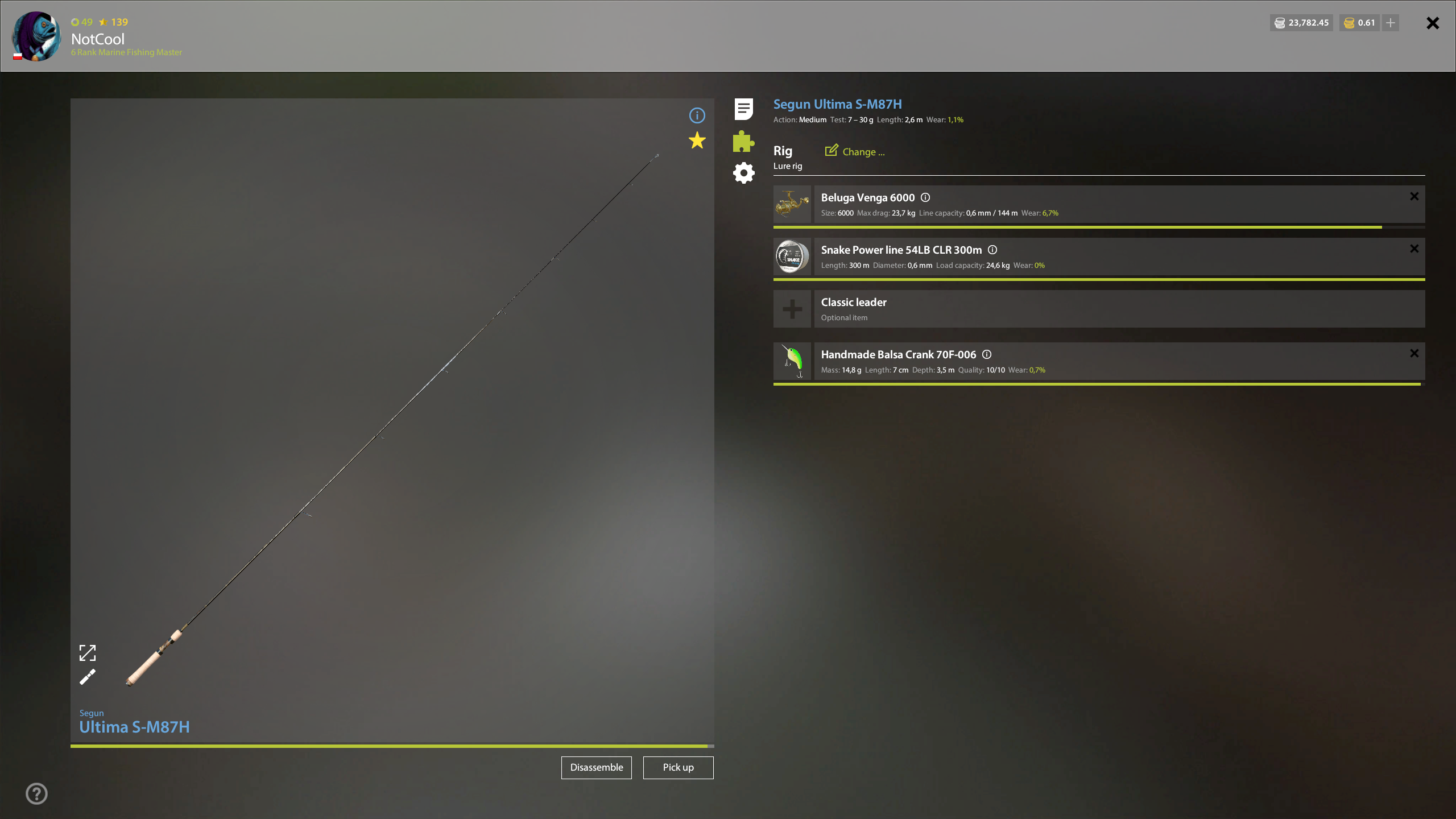Click Change rig link
Screen dimensions: 1456x819
click(855, 151)
